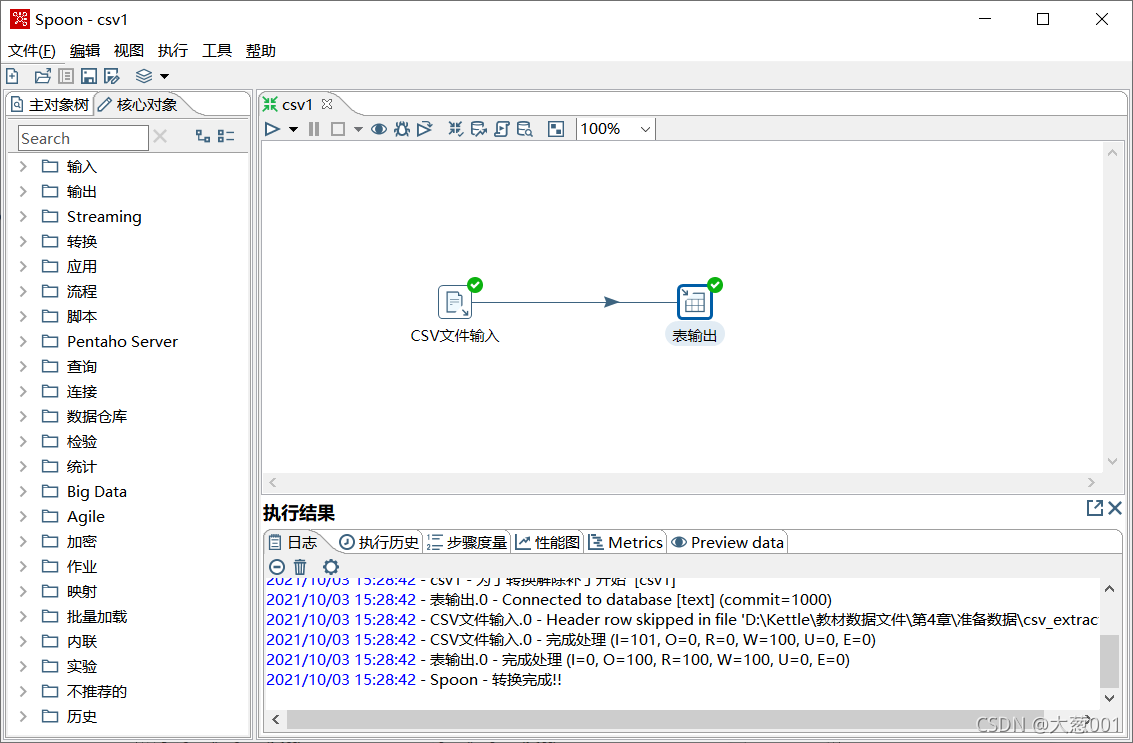
Task: Expand the 输入 folder in the tree
Action: coord(25,166)
